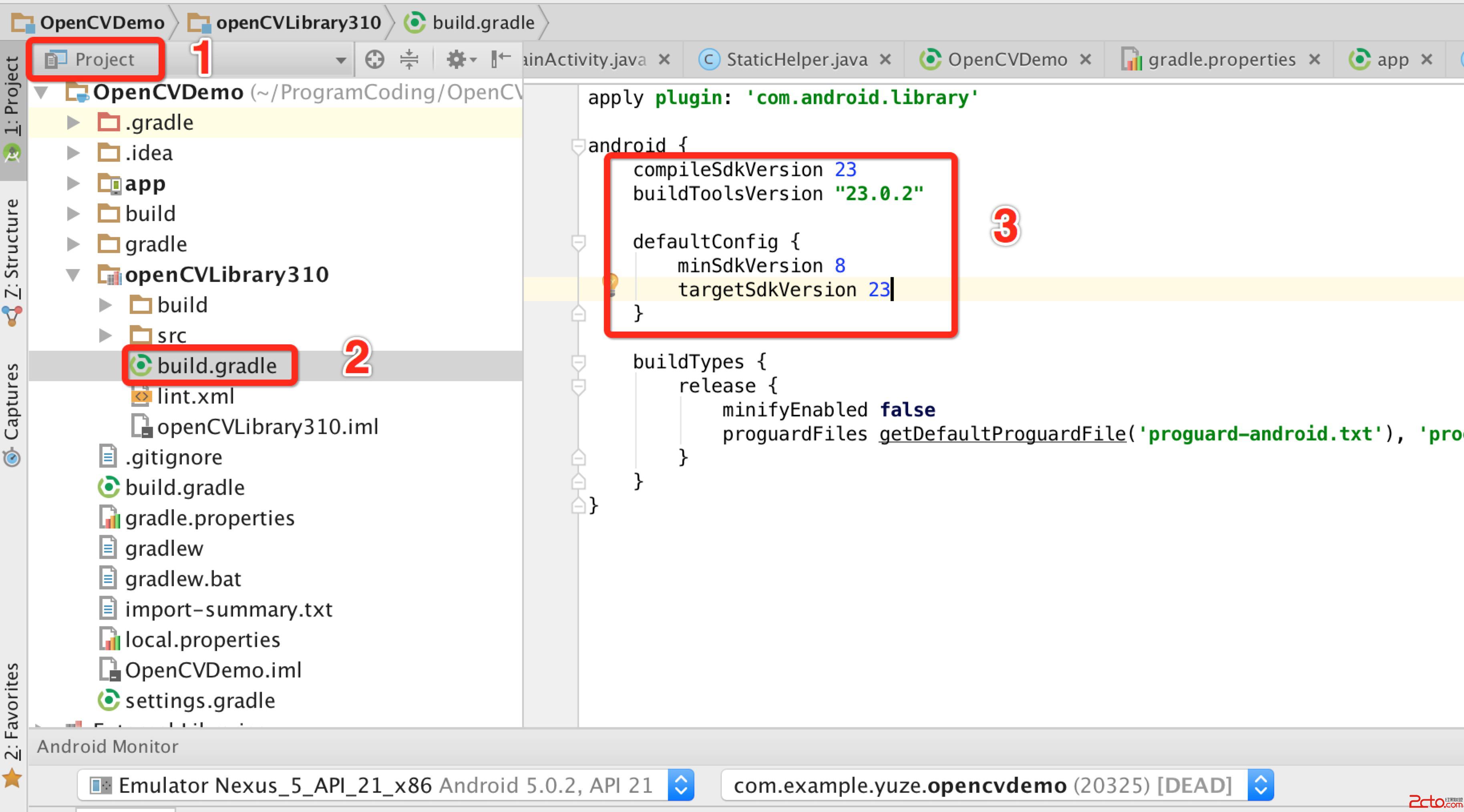This screenshot has height=812, width=1464.
Task: Click the scroll-from-source target icon
Action: pyautogui.click(x=374, y=59)
